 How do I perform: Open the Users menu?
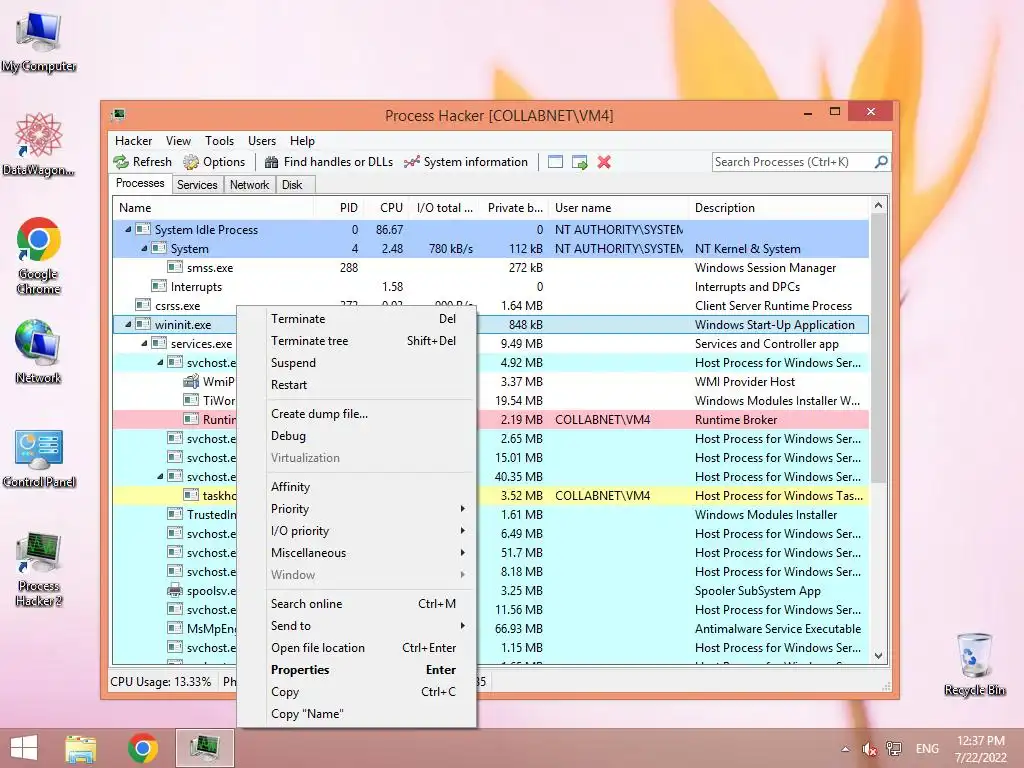tap(262, 140)
